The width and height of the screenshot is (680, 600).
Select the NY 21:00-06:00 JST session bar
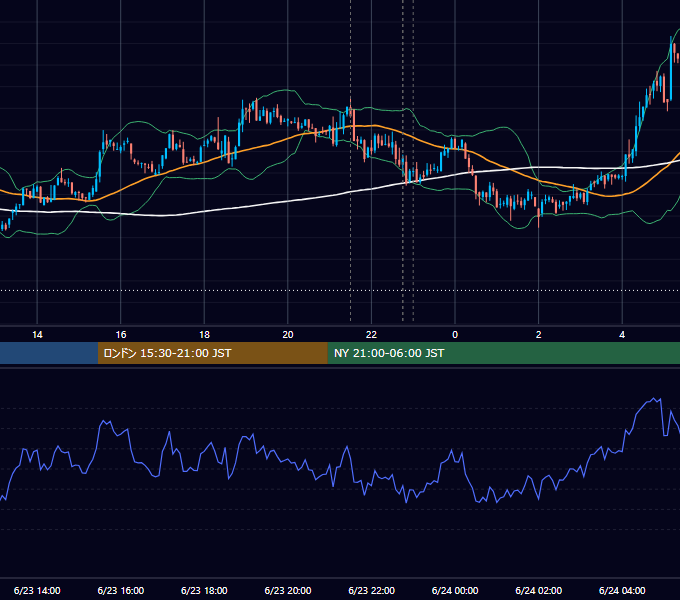coord(503,353)
